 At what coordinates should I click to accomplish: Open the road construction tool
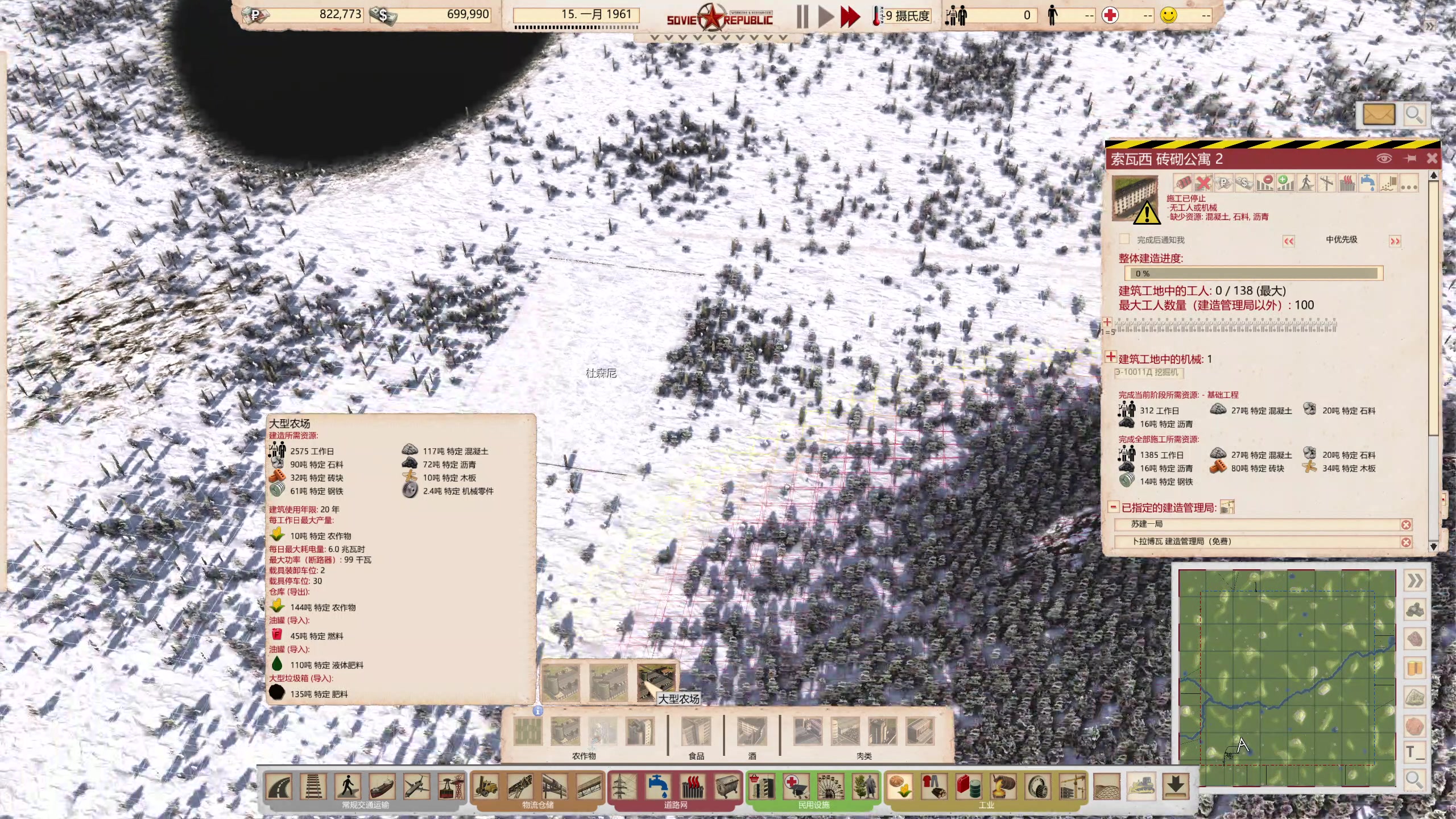click(279, 787)
